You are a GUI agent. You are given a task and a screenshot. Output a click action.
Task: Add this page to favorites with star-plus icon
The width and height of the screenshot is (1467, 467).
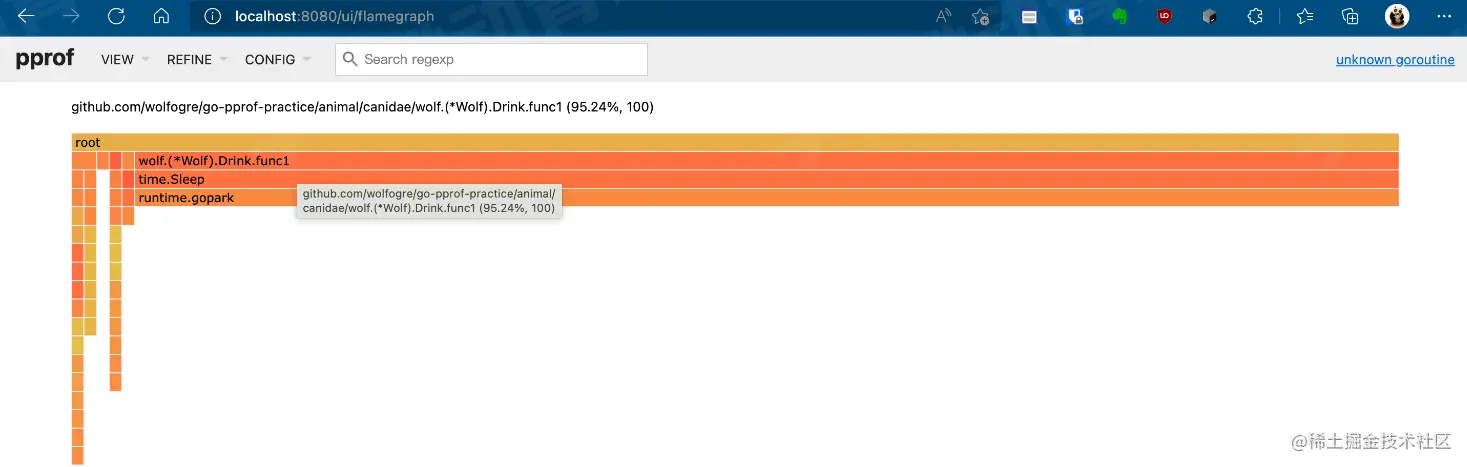point(981,16)
